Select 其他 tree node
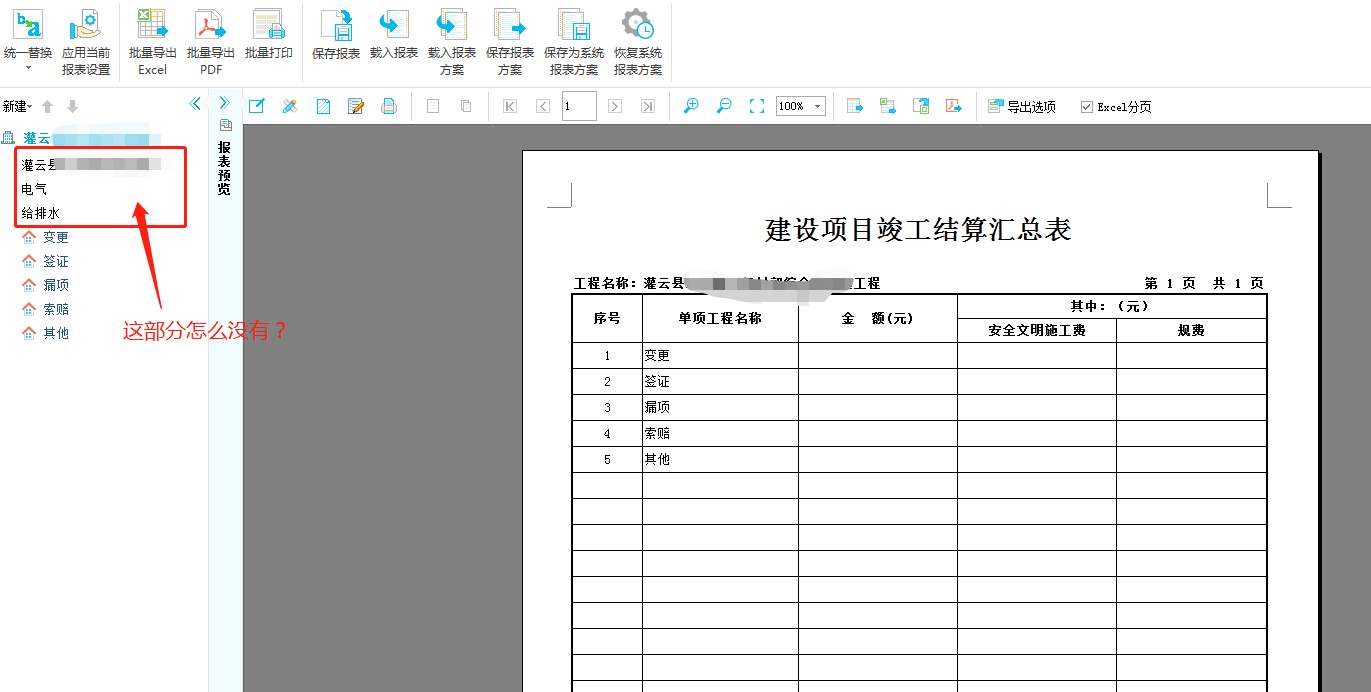This screenshot has height=692, width=1371. pos(56,333)
